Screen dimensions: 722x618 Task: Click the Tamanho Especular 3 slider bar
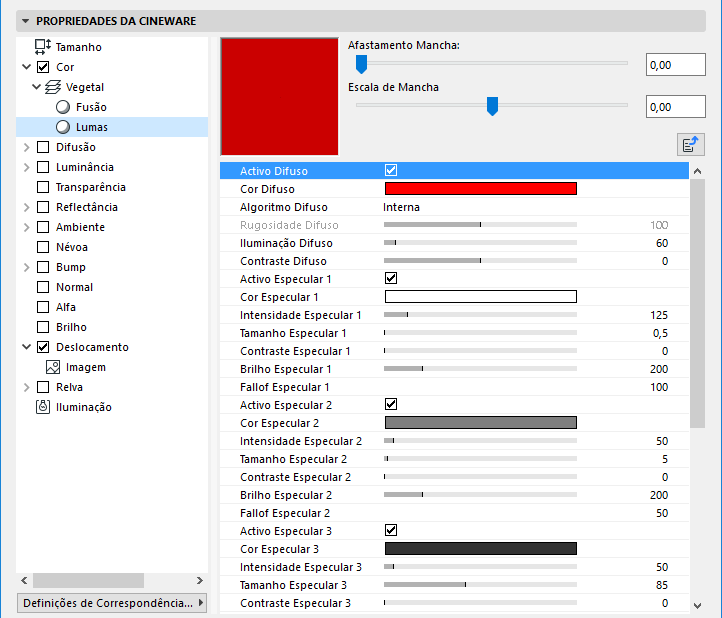click(x=480, y=584)
